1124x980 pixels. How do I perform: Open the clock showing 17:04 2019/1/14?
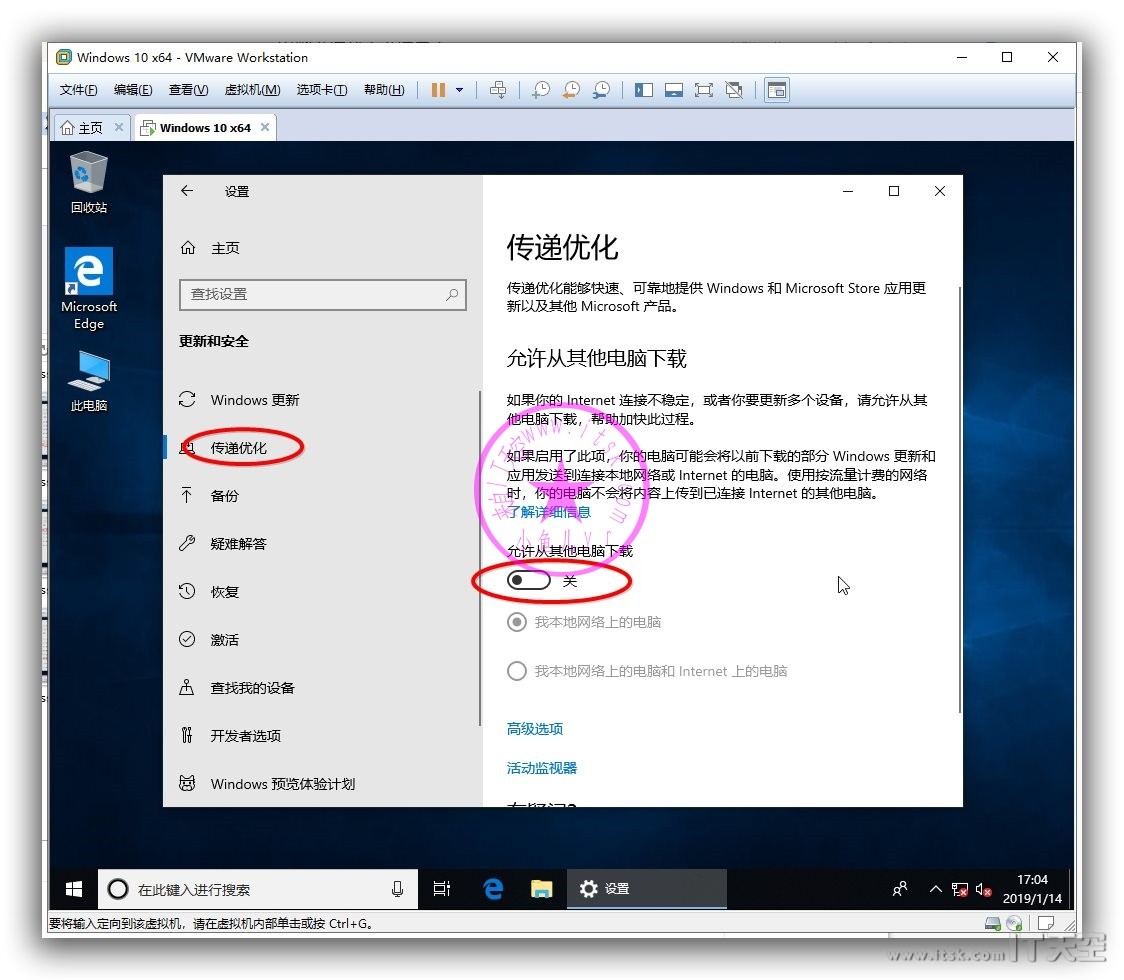(1032, 890)
